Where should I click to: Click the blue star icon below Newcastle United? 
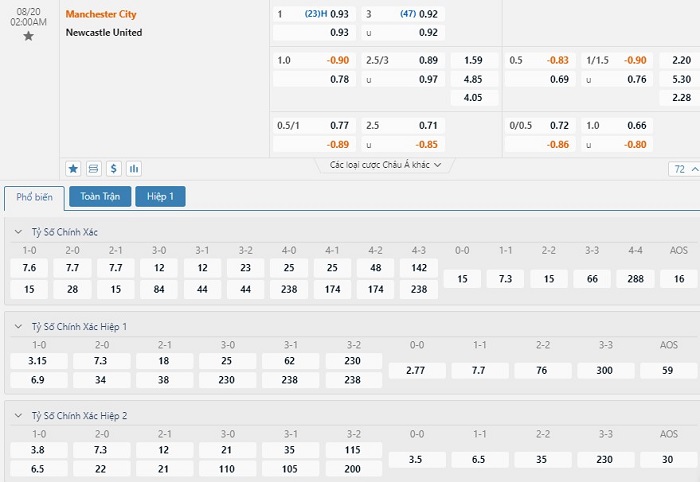73,169
